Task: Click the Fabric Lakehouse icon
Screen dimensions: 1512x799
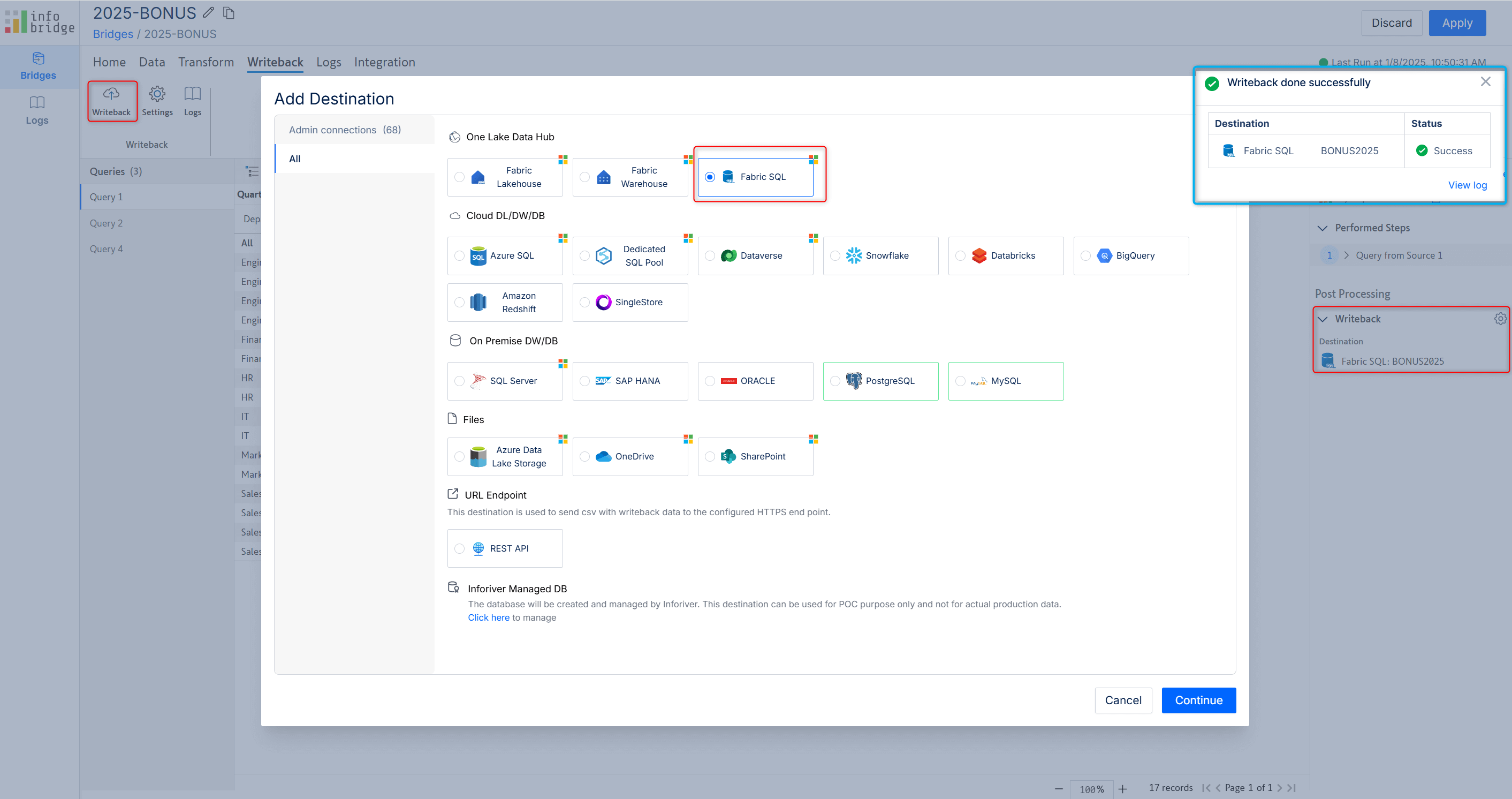Action: tap(478, 177)
